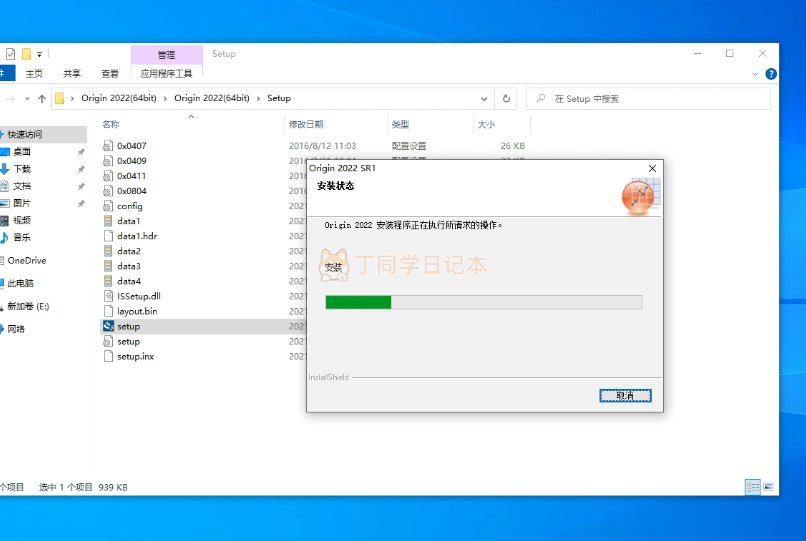Select the 0x0407 config file icon
Screen dimensions: 806x541
click(x=108, y=146)
